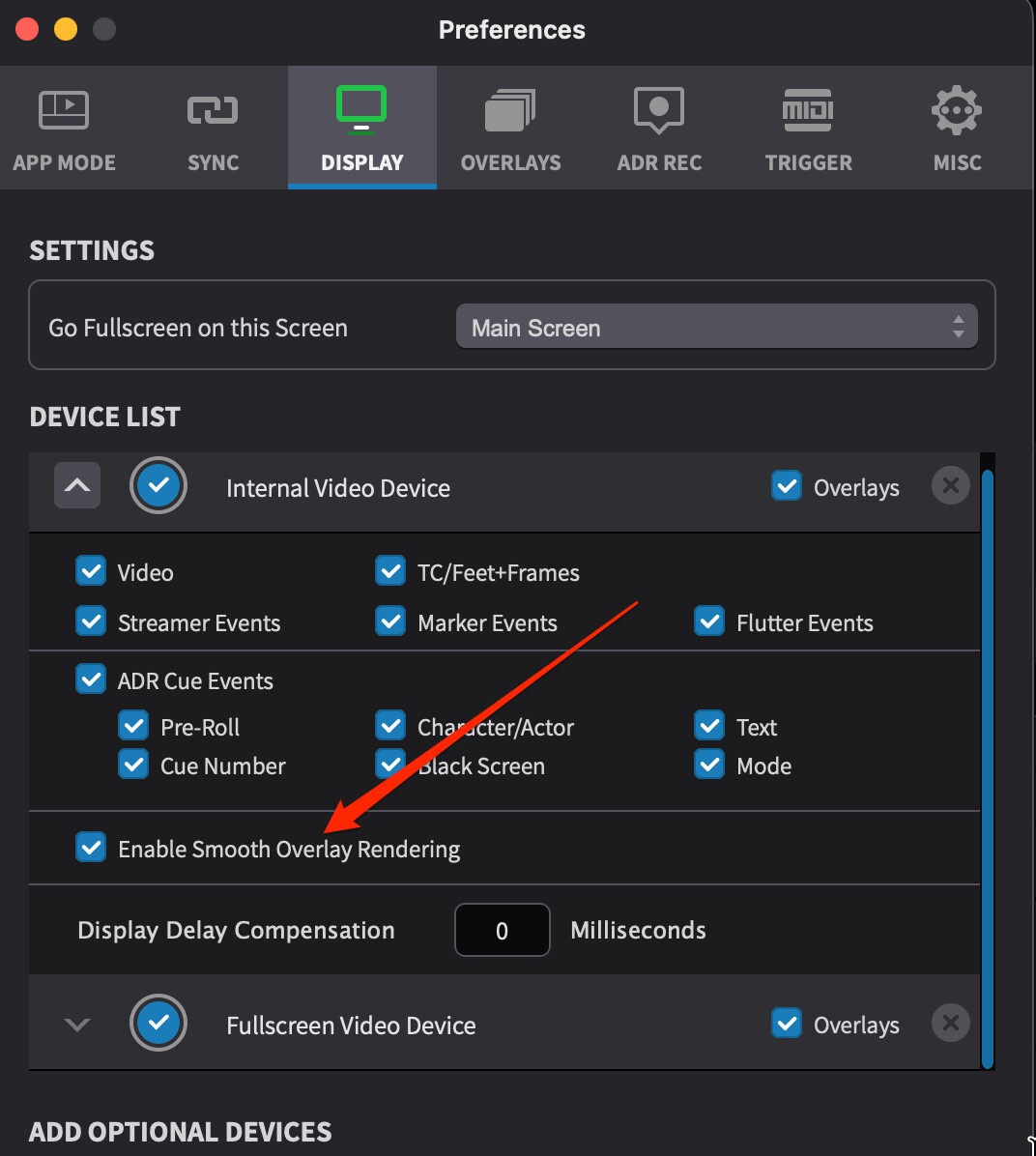
Task: Uncheck ADR Cue Events
Action: 91,679
